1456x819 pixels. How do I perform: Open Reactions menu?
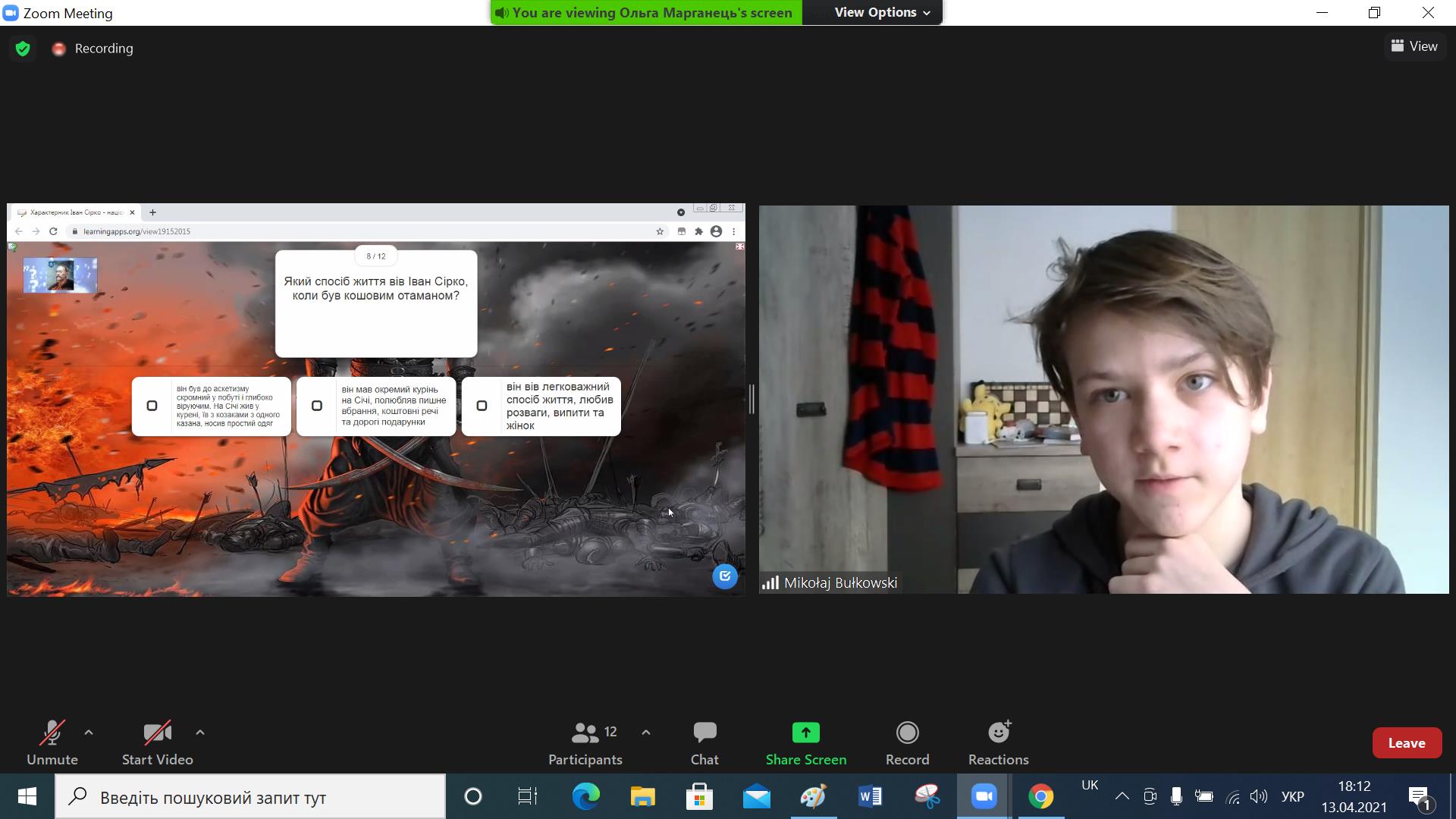pos(998,743)
